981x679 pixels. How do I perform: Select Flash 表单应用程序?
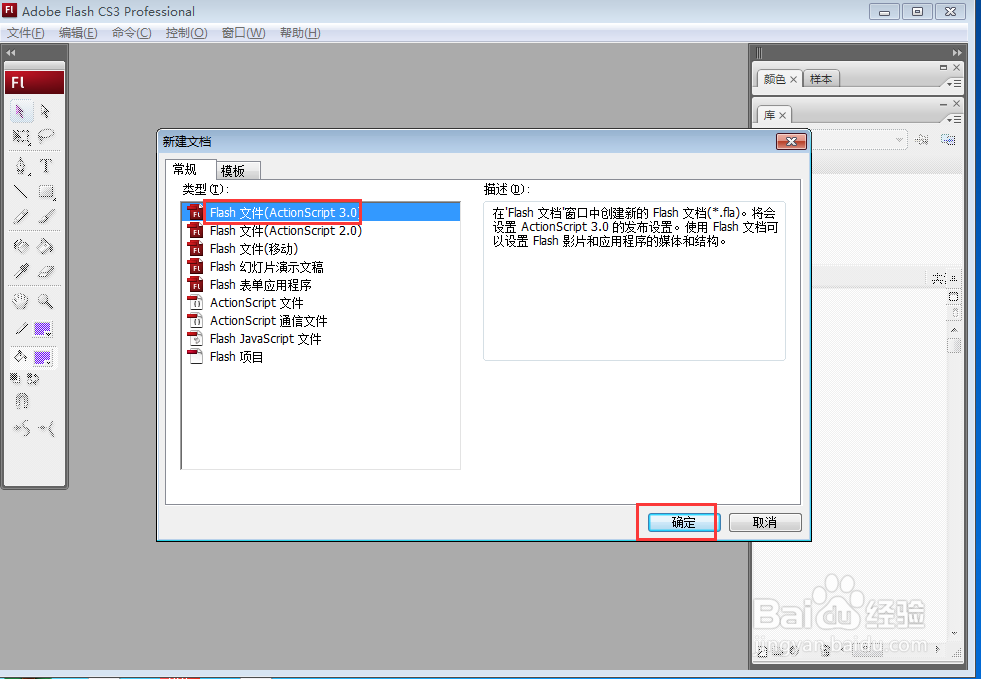pyautogui.click(x=320, y=285)
